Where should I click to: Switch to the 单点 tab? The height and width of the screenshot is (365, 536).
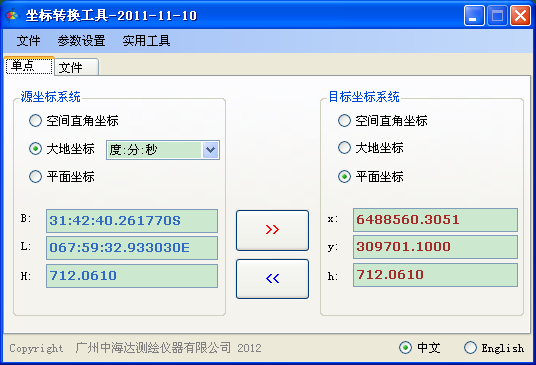point(29,66)
